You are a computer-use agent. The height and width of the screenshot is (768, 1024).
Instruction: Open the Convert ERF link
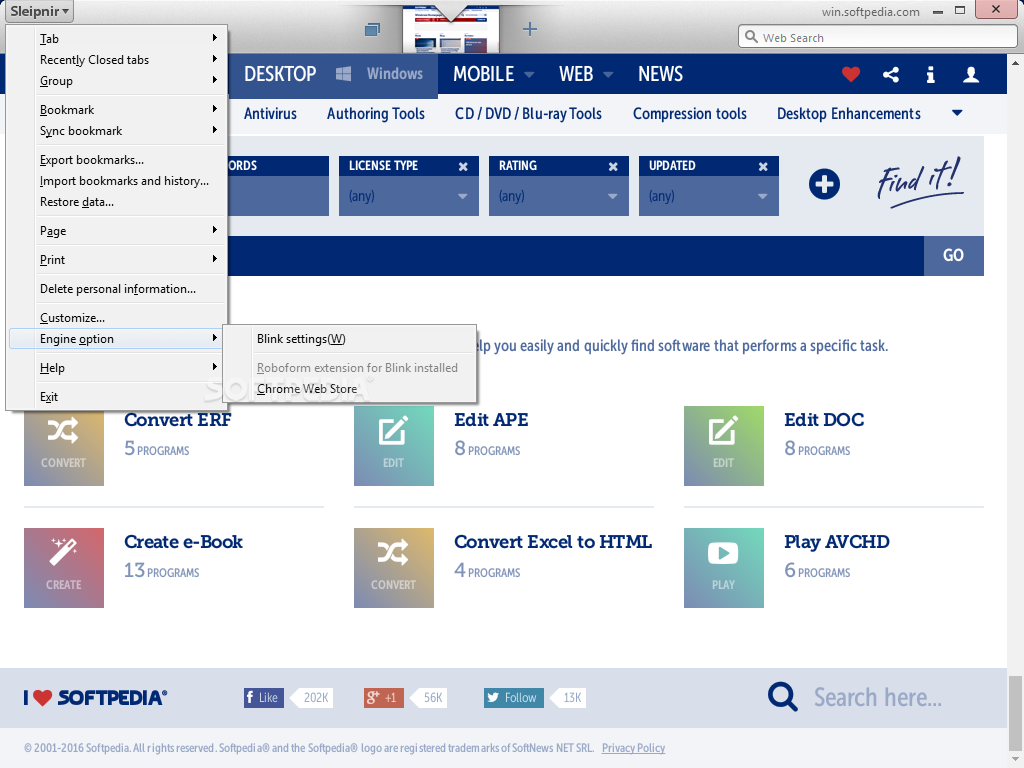click(178, 420)
